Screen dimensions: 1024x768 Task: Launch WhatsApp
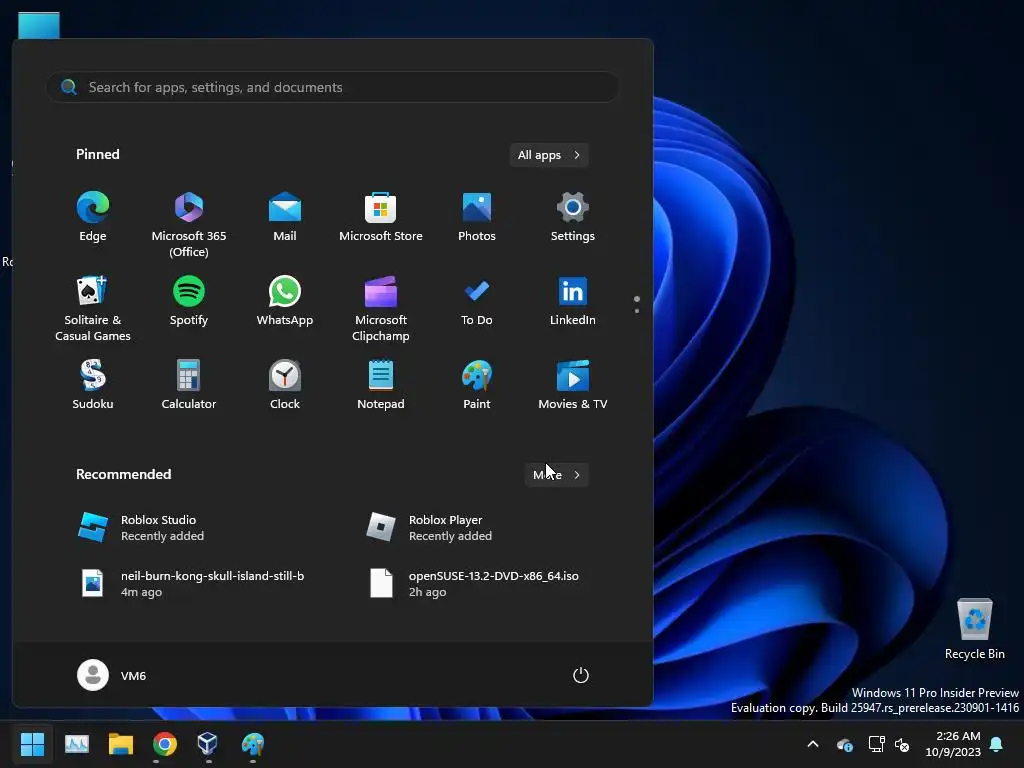pyautogui.click(x=285, y=302)
